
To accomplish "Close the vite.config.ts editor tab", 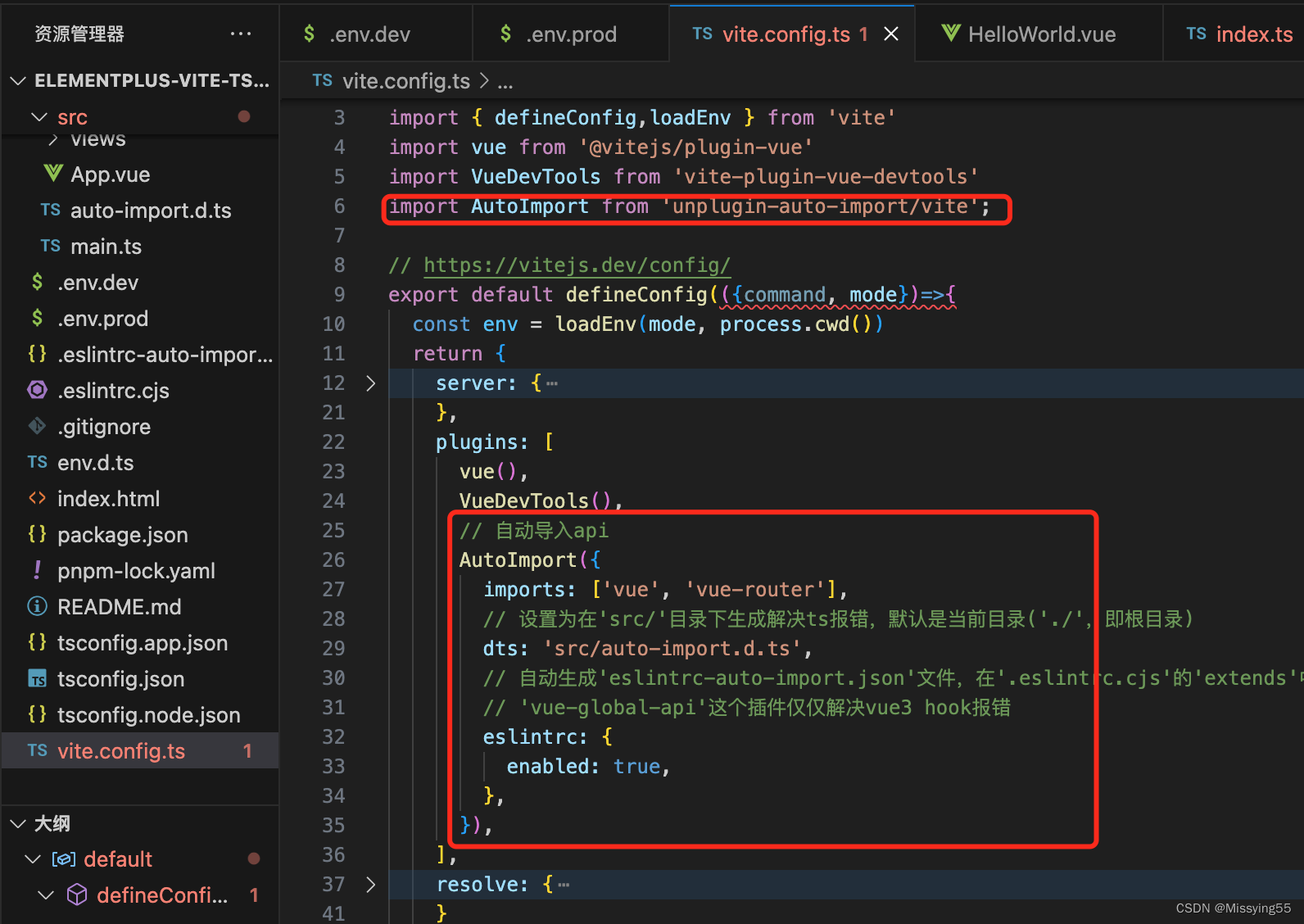I will click(x=891, y=34).
